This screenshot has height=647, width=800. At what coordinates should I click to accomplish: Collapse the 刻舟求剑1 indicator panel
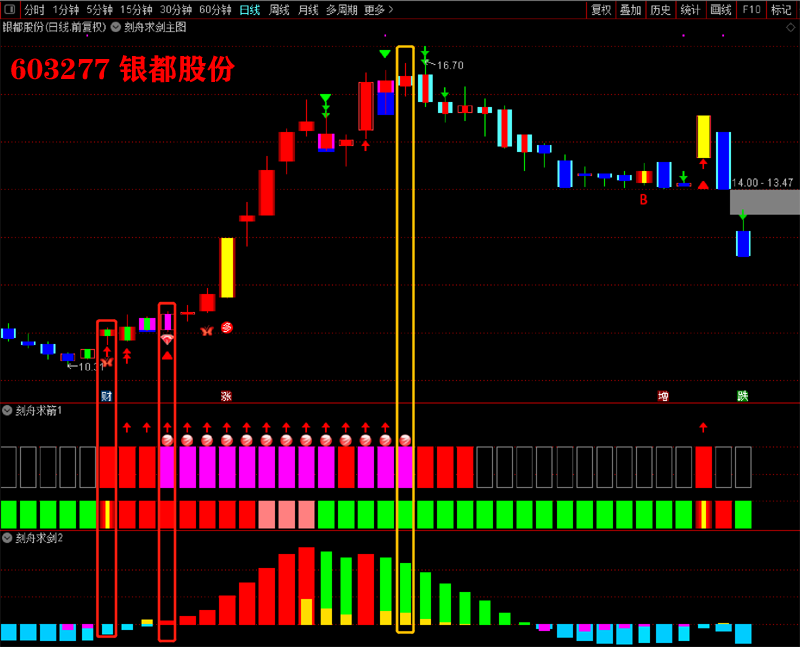8,410
